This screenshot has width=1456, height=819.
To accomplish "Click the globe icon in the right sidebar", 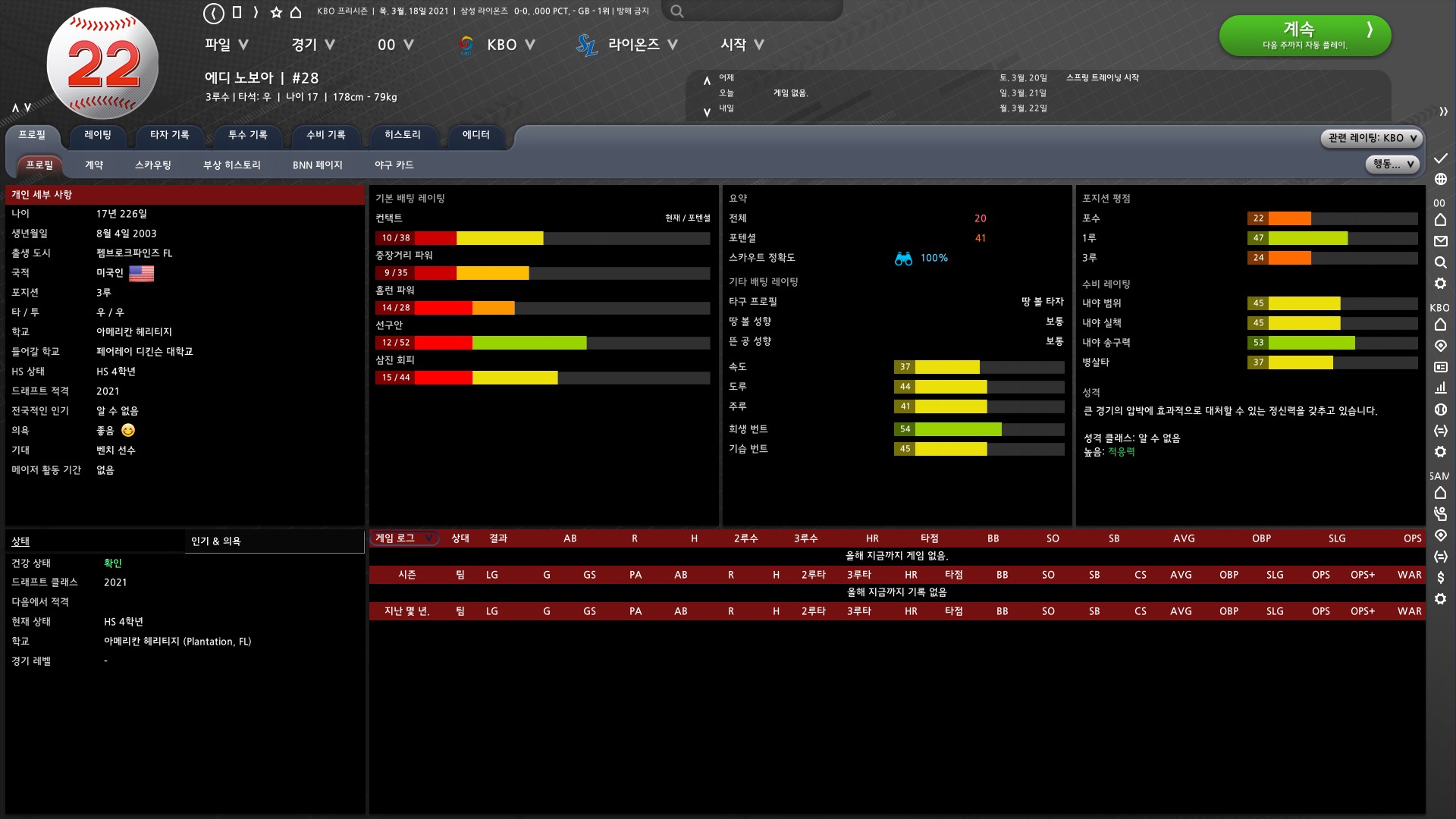I will click(1440, 179).
